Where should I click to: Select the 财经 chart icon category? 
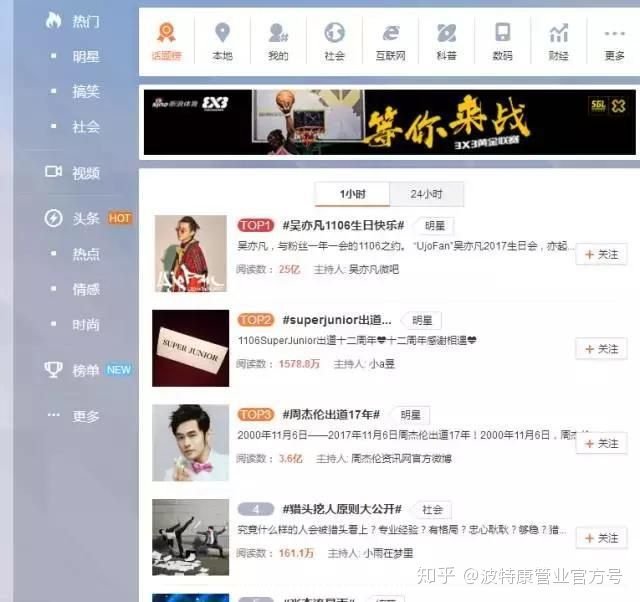coord(558,33)
